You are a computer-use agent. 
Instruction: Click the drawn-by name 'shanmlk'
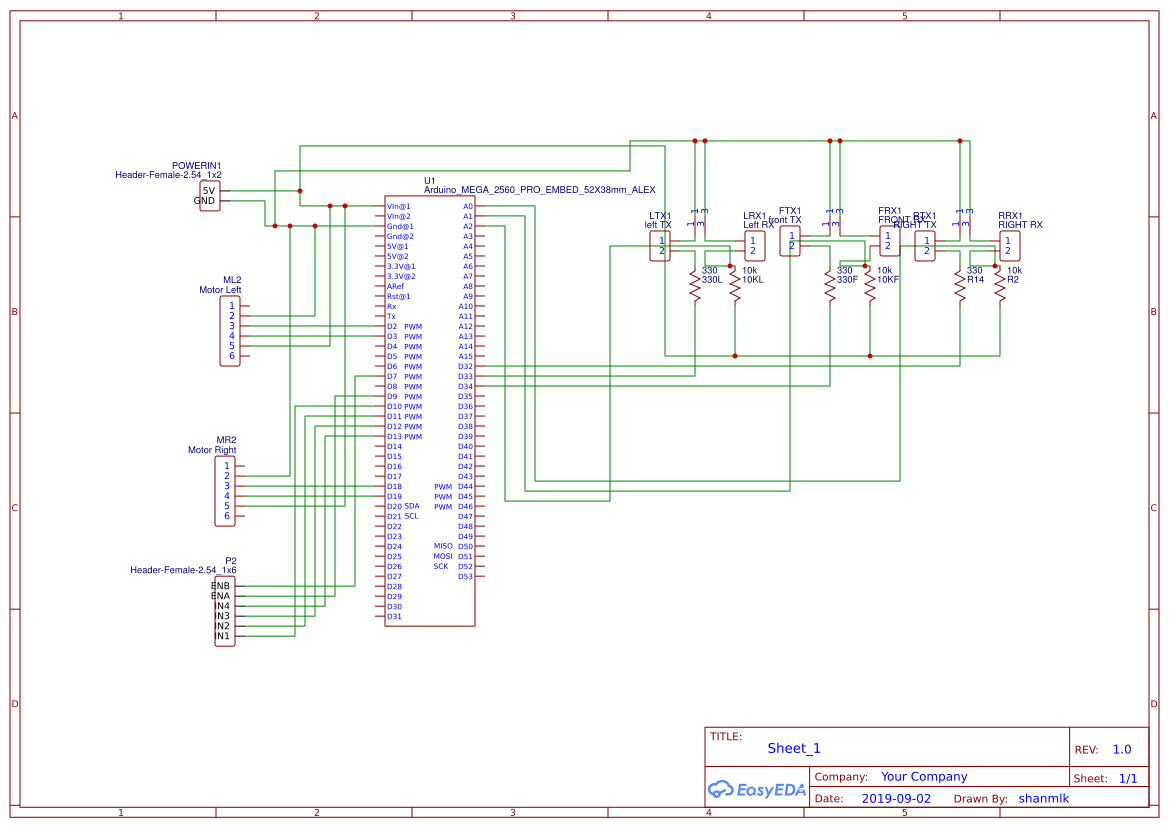coord(1044,798)
